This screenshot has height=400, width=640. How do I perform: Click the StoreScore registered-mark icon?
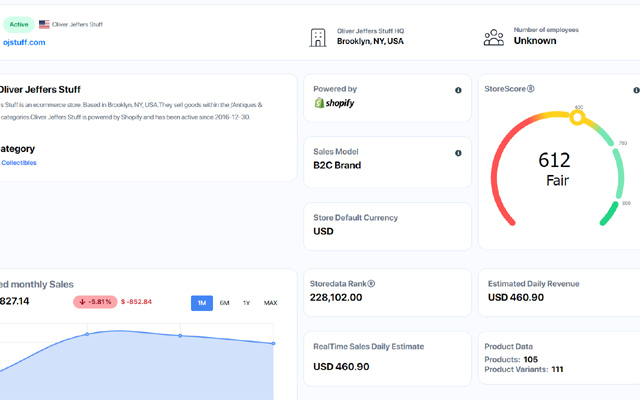[531, 89]
